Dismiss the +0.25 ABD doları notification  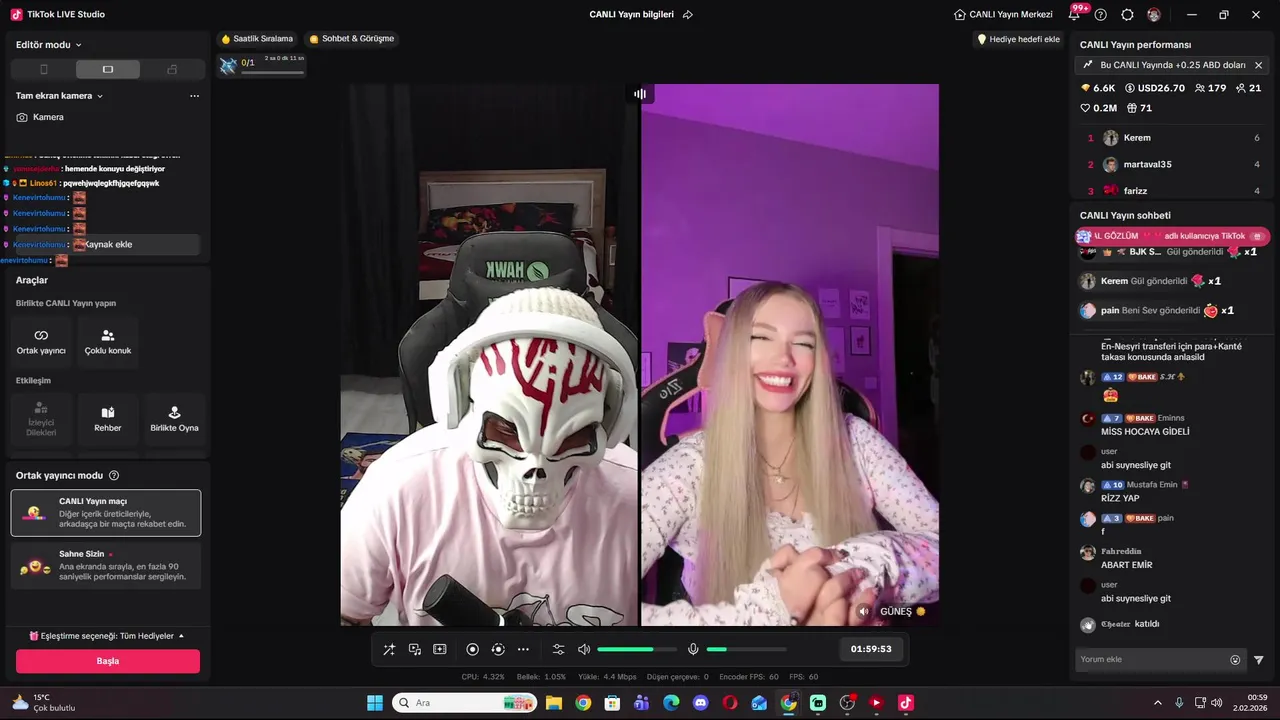1258,65
